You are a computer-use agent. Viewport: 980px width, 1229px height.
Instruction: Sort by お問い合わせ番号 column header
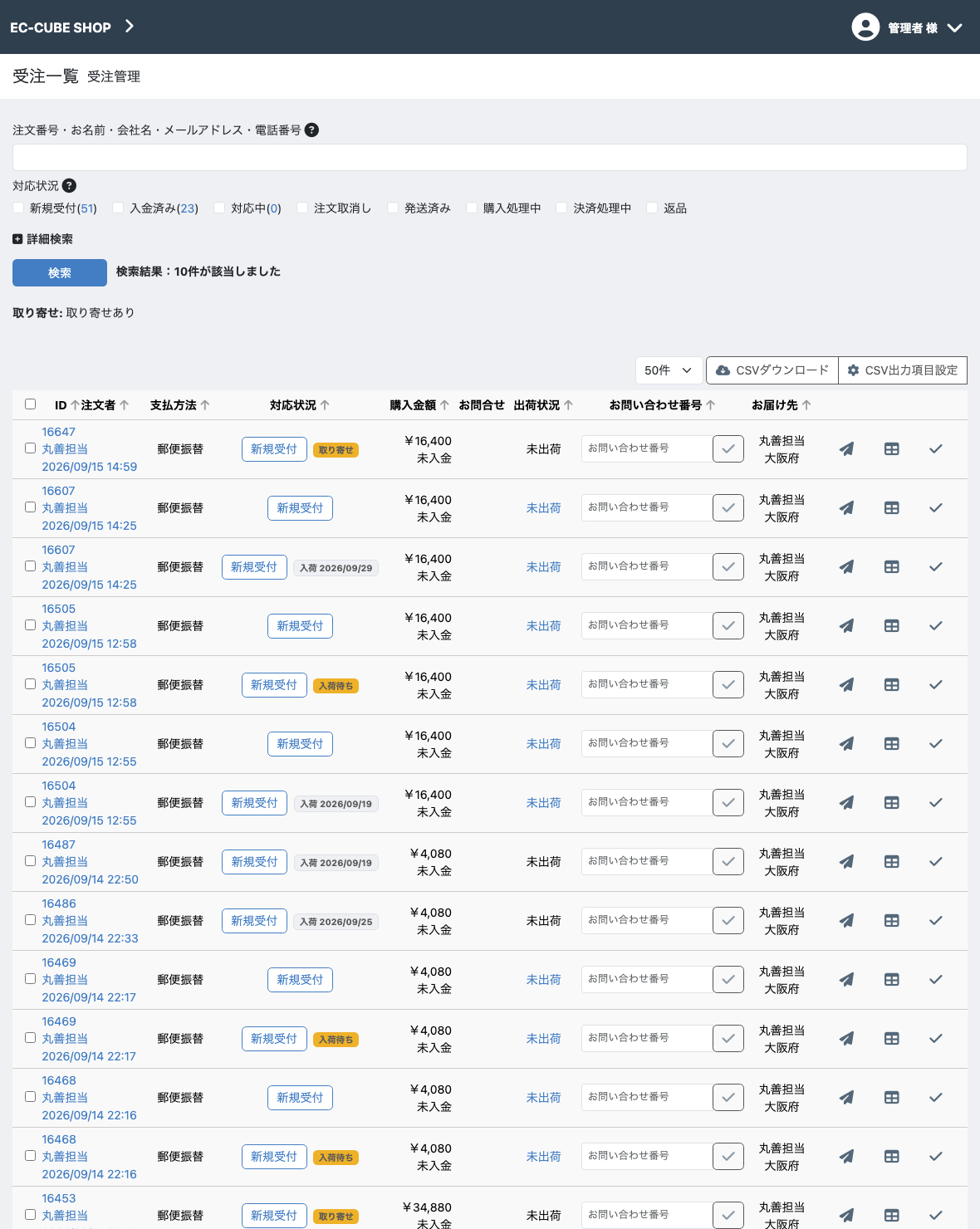tap(662, 405)
